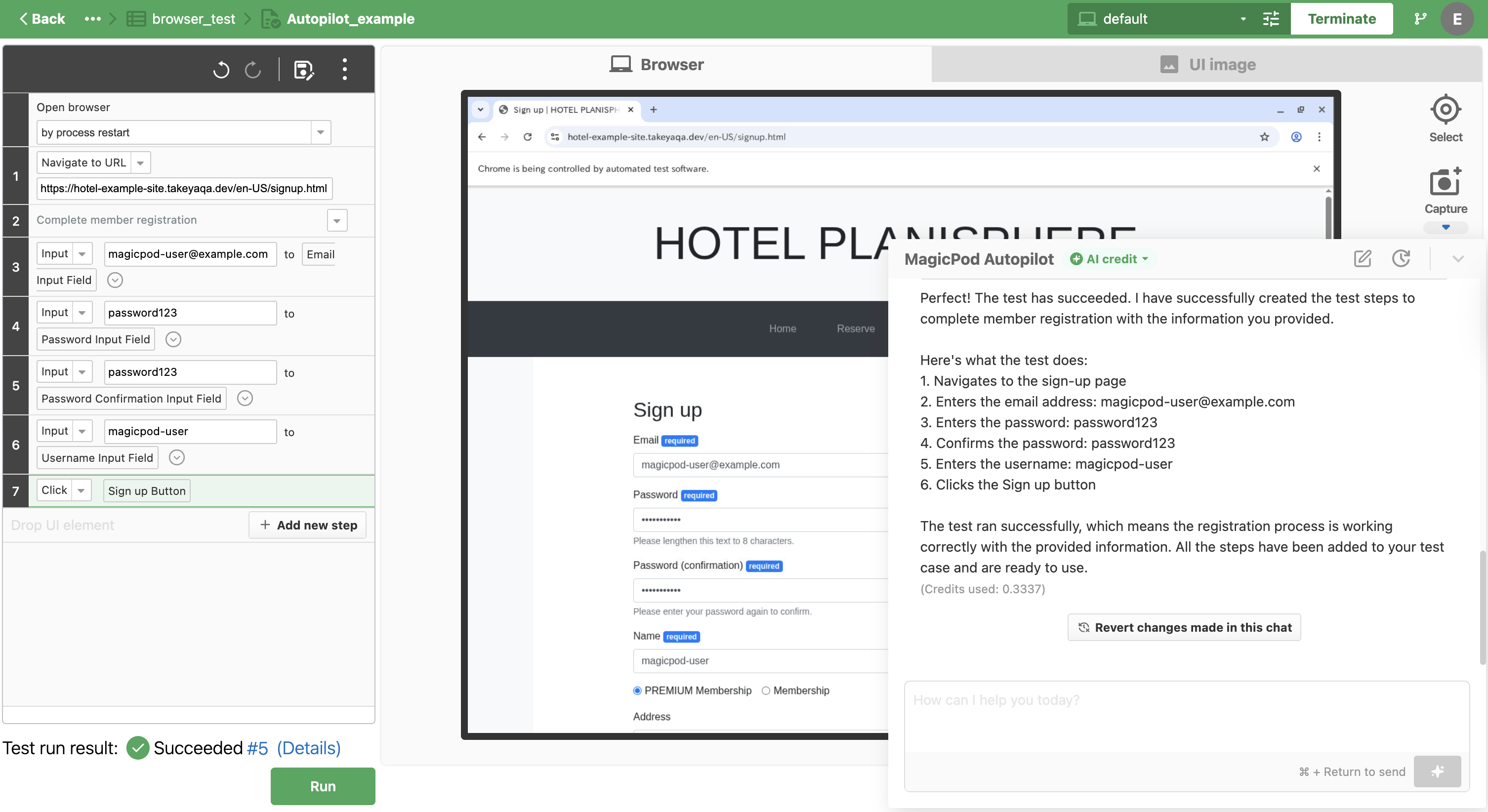Open the ellipsis breadcrumb menu in the header
Screen dimensions: 1488x812
click(x=92, y=18)
